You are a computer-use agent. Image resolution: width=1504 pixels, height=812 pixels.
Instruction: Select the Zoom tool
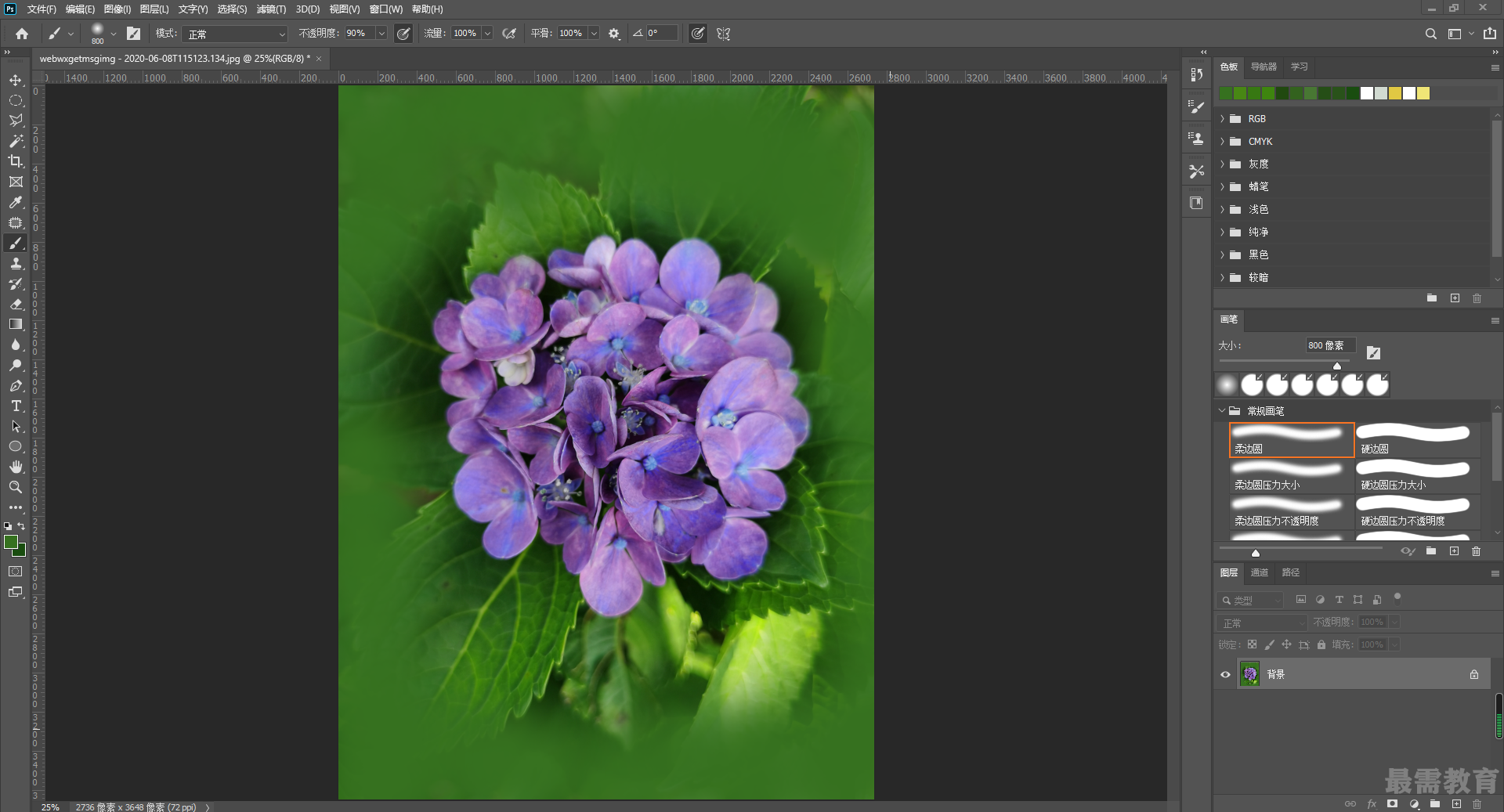point(16,487)
